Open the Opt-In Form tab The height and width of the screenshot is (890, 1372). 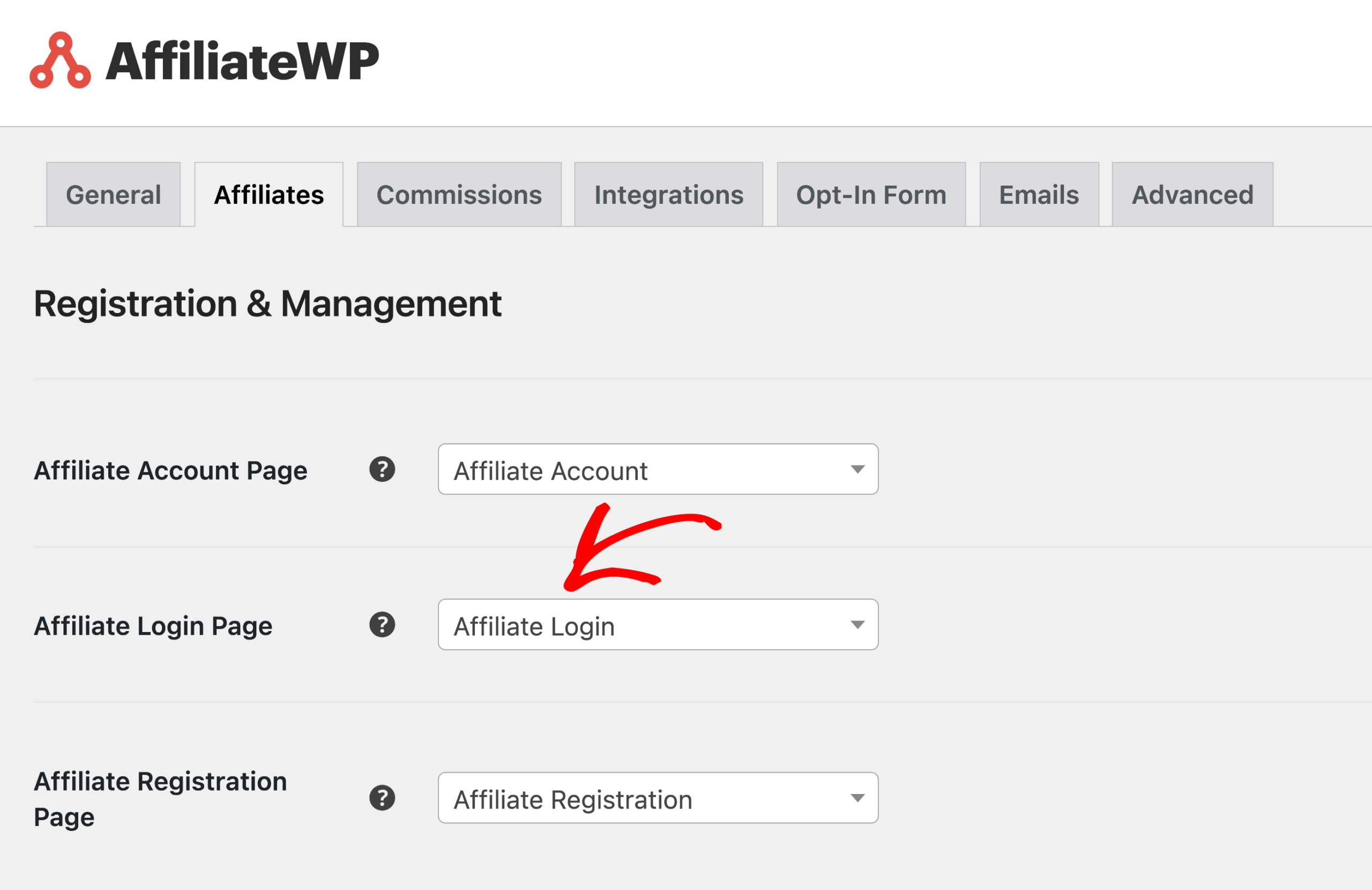tap(871, 195)
